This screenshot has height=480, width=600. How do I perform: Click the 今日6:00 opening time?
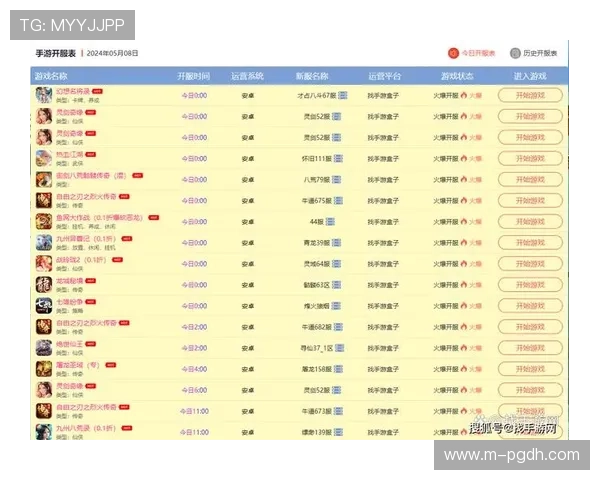(x=194, y=390)
